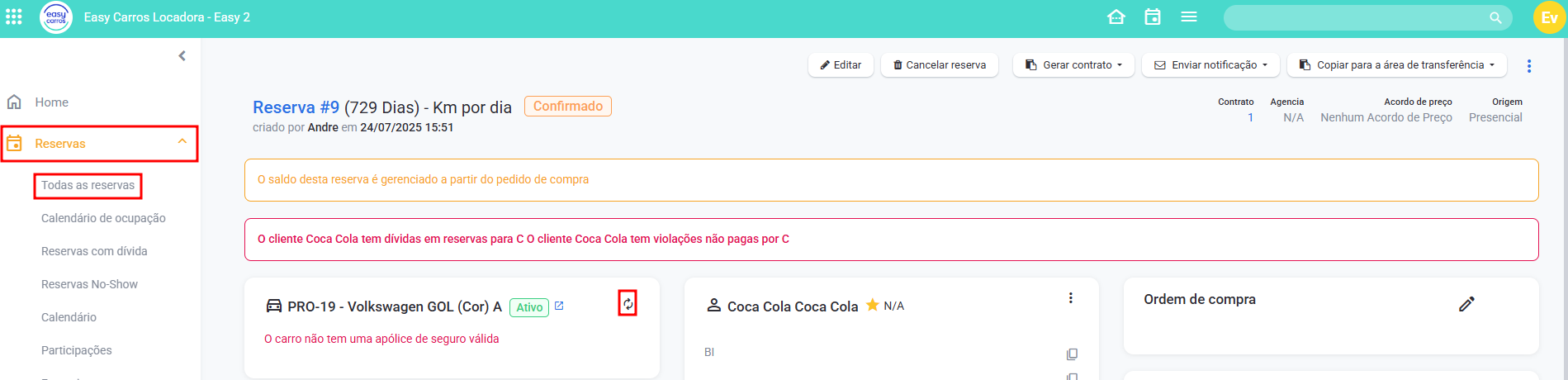The width and height of the screenshot is (1568, 380).
Task: Edit the Ordem de compra pencil icon
Action: click(x=1466, y=304)
